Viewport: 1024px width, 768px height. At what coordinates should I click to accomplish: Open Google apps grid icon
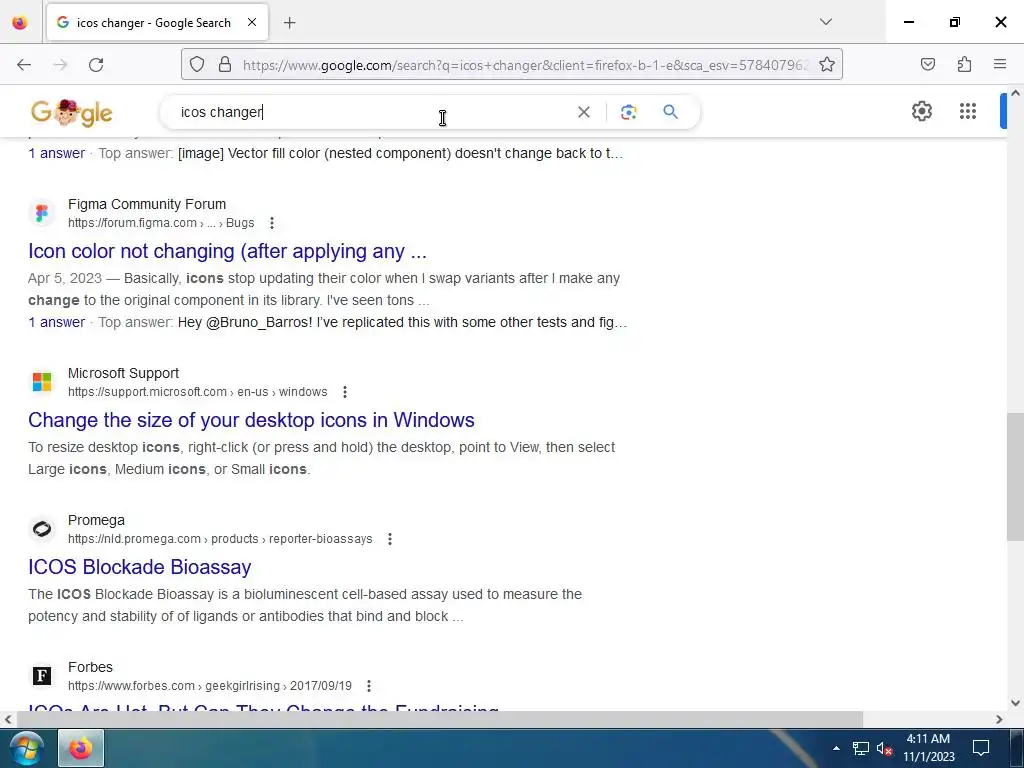(x=968, y=111)
